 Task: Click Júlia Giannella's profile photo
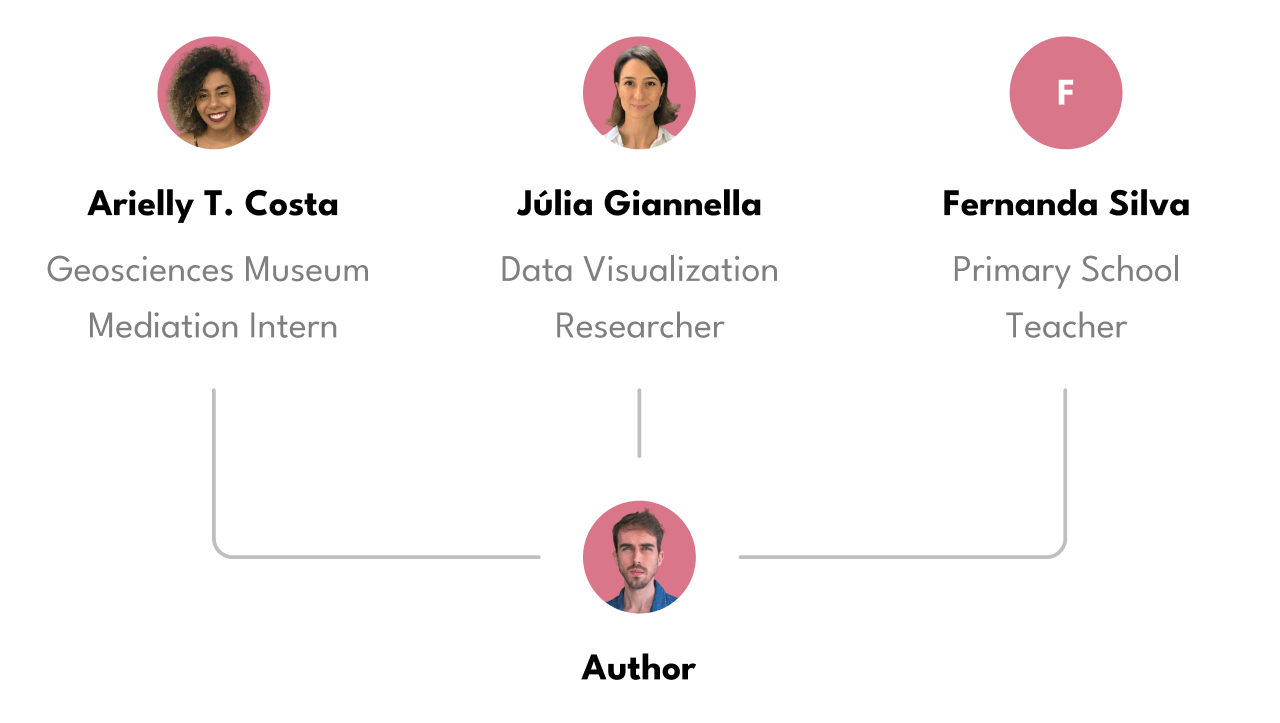point(639,93)
